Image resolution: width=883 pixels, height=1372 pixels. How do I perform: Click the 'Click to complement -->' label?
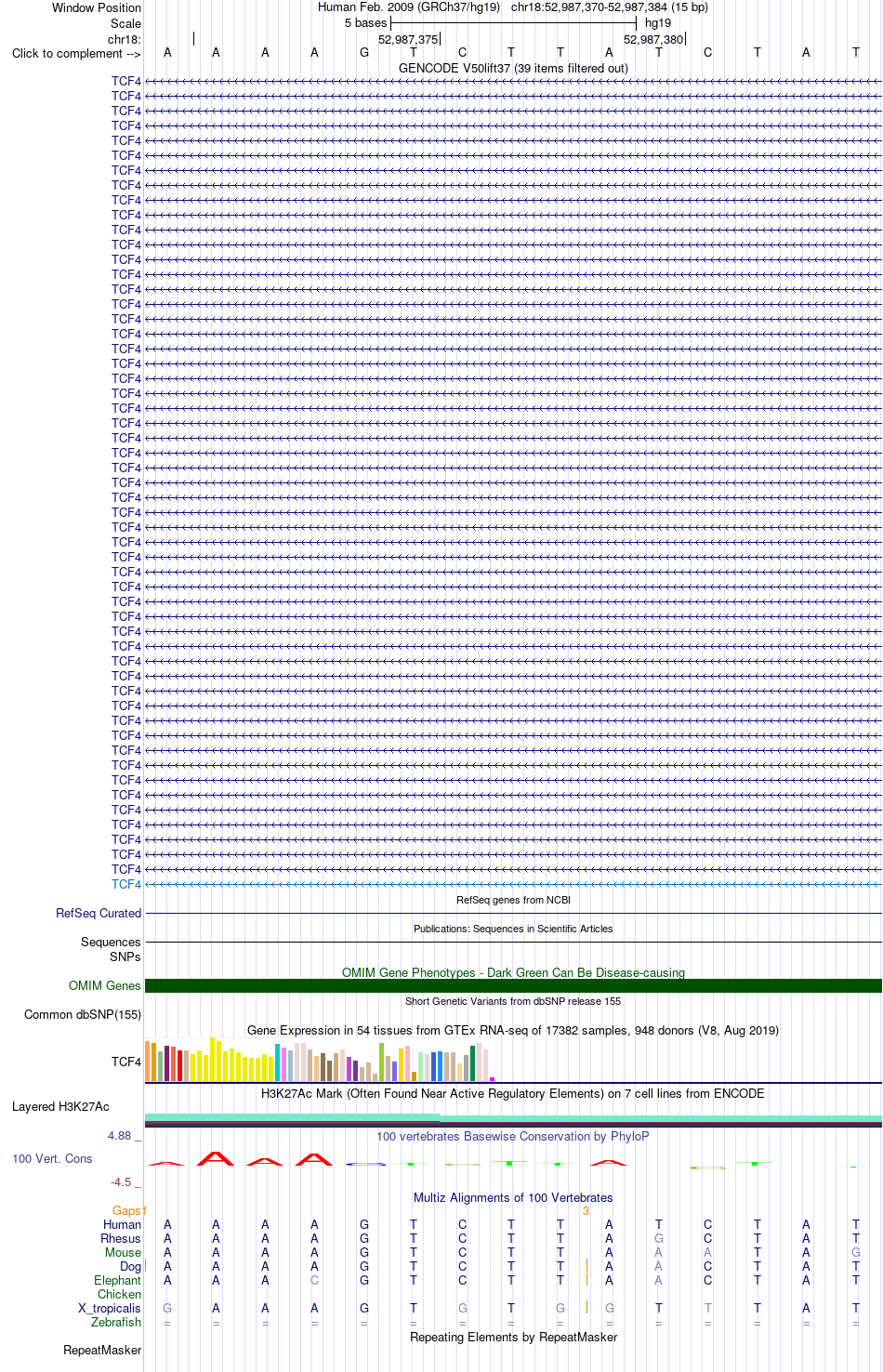(x=76, y=53)
